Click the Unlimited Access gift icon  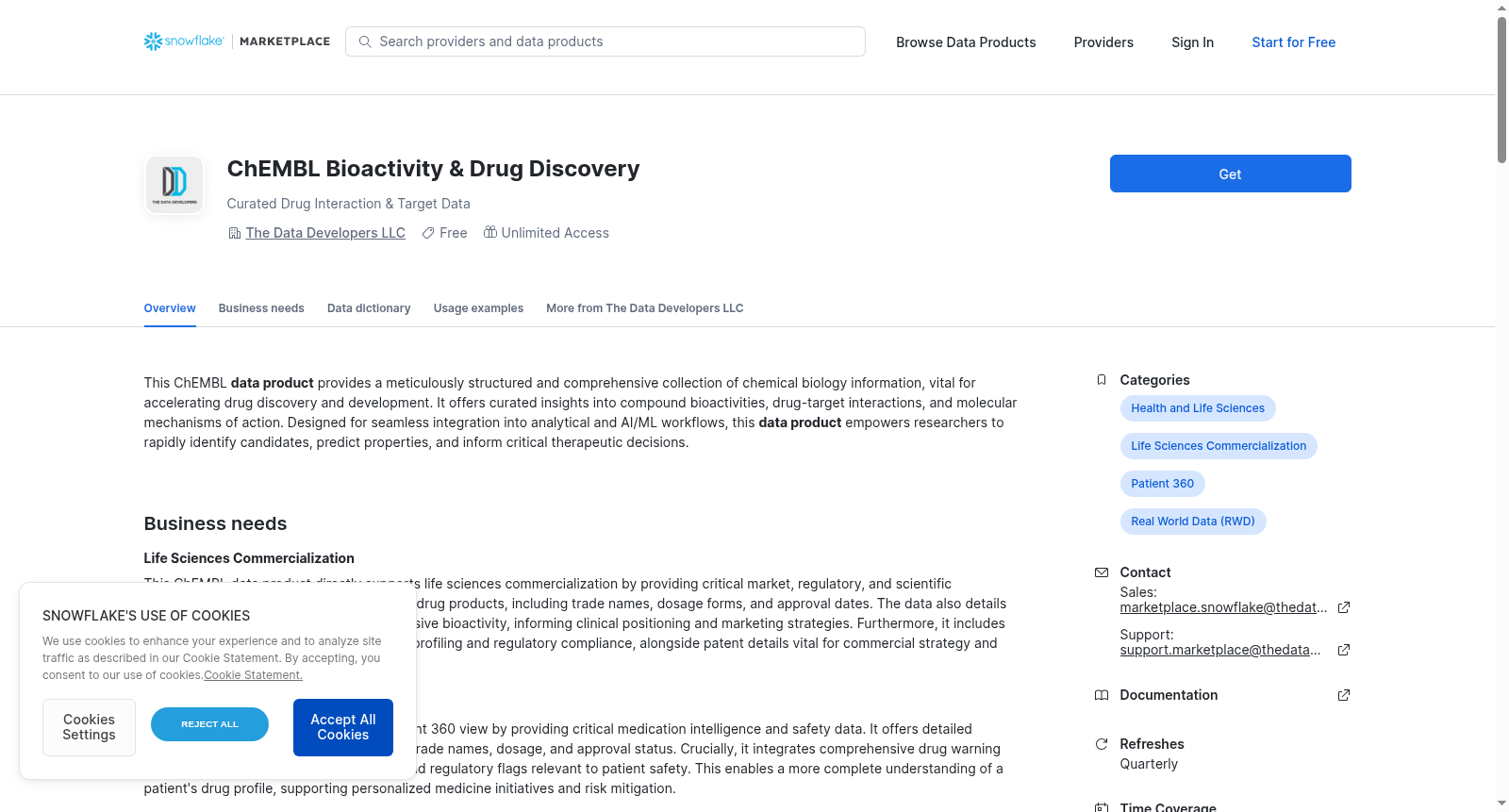(490, 232)
